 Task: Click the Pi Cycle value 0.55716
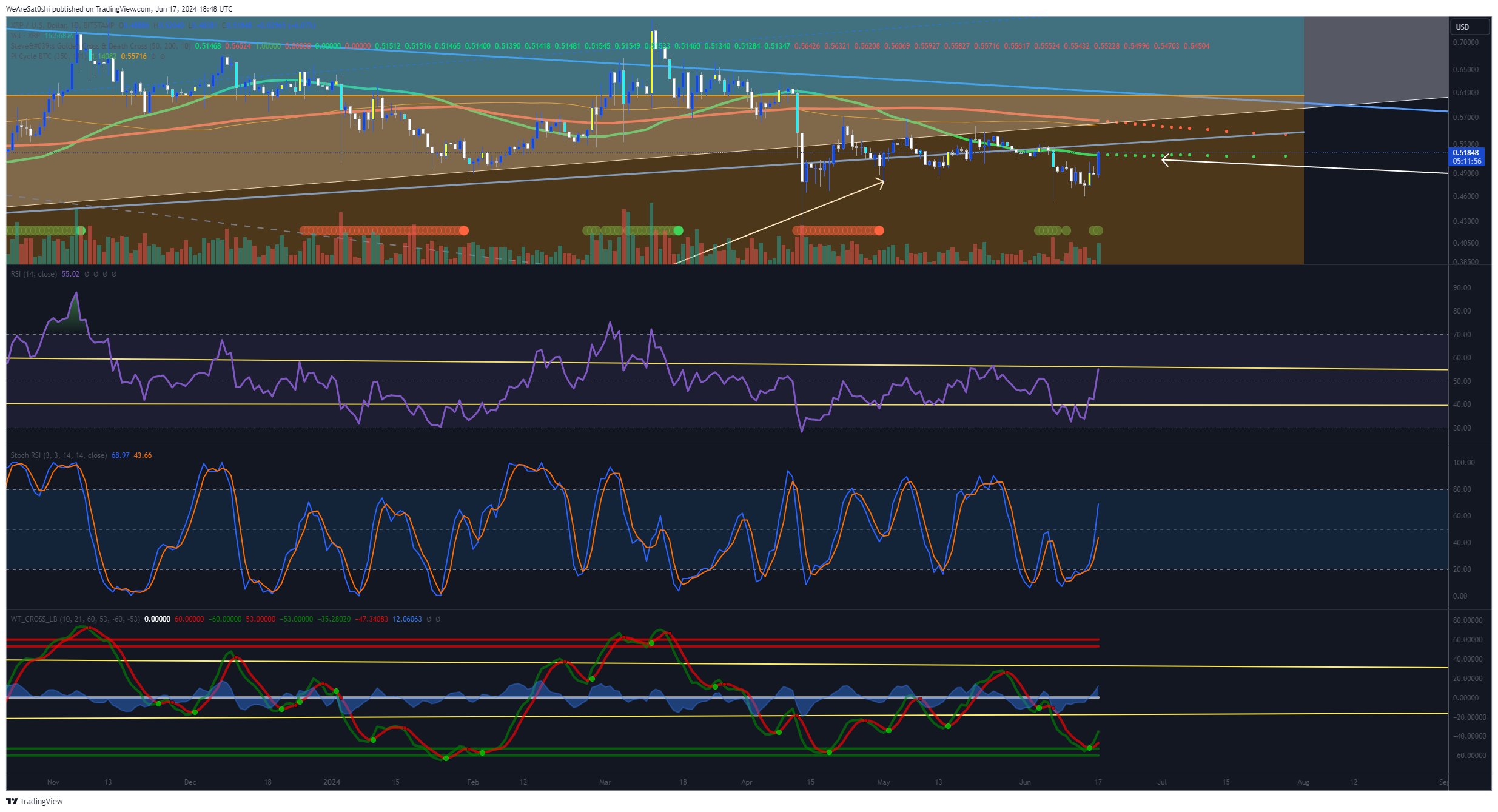pyautogui.click(x=133, y=56)
